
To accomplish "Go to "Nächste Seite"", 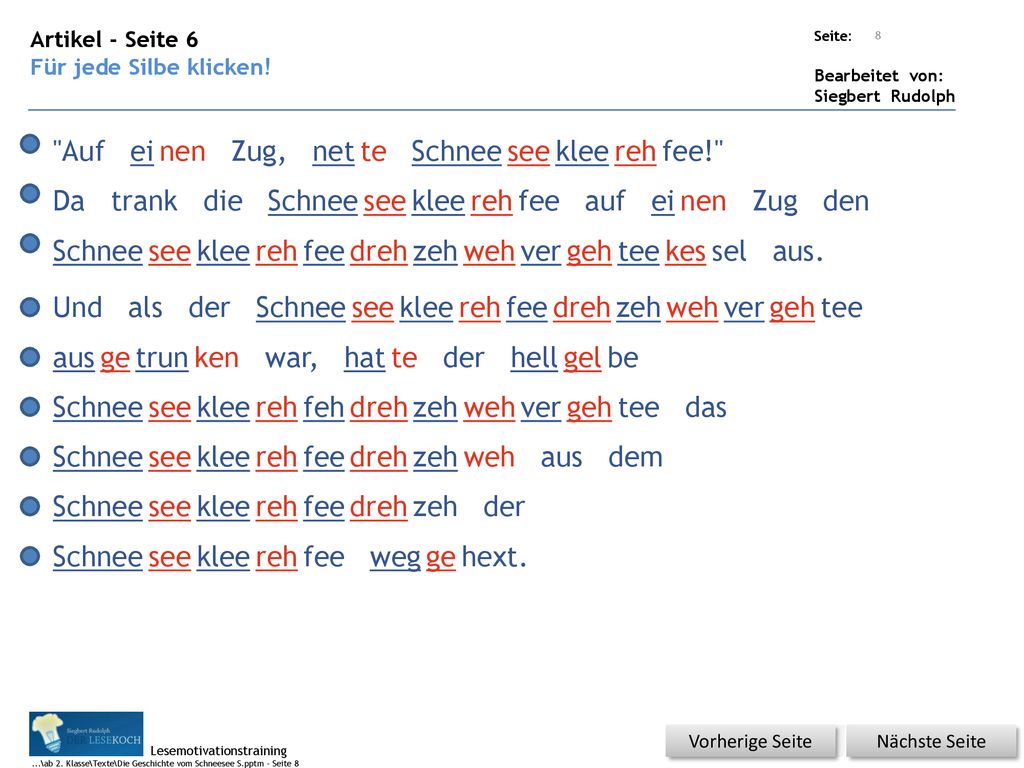I will 931,742.
